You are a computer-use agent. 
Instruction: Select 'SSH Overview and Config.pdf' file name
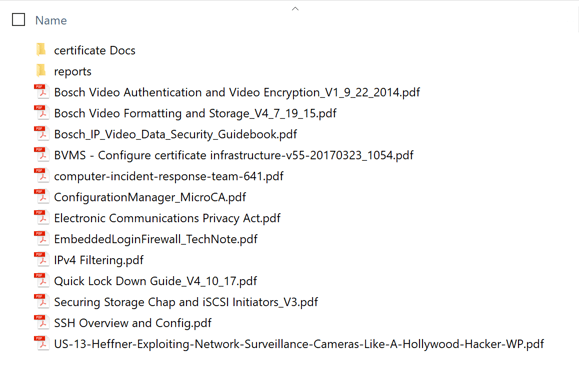pyautogui.click(x=133, y=324)
